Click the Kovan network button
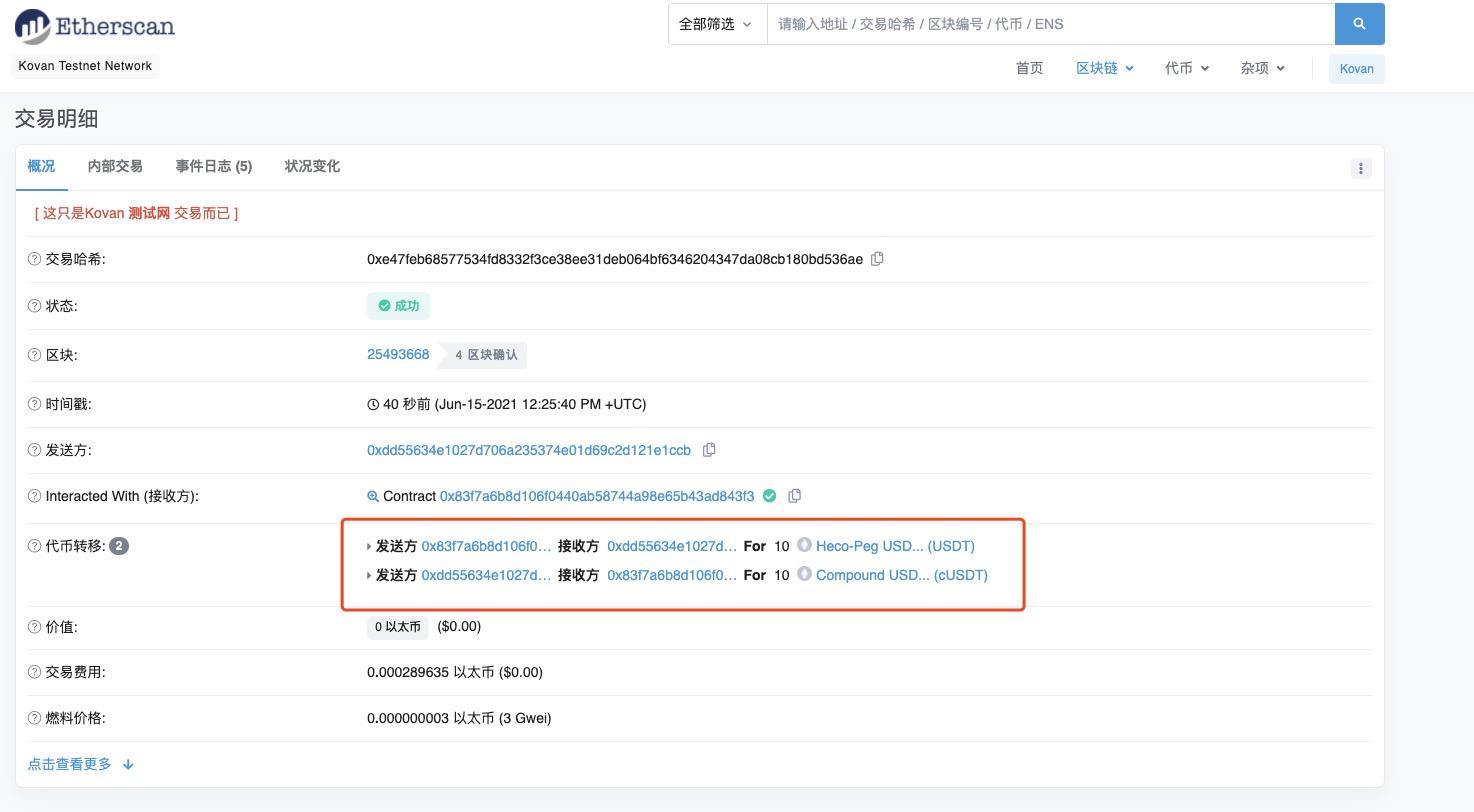1474x812 pixels. [x=1356, y=69]
